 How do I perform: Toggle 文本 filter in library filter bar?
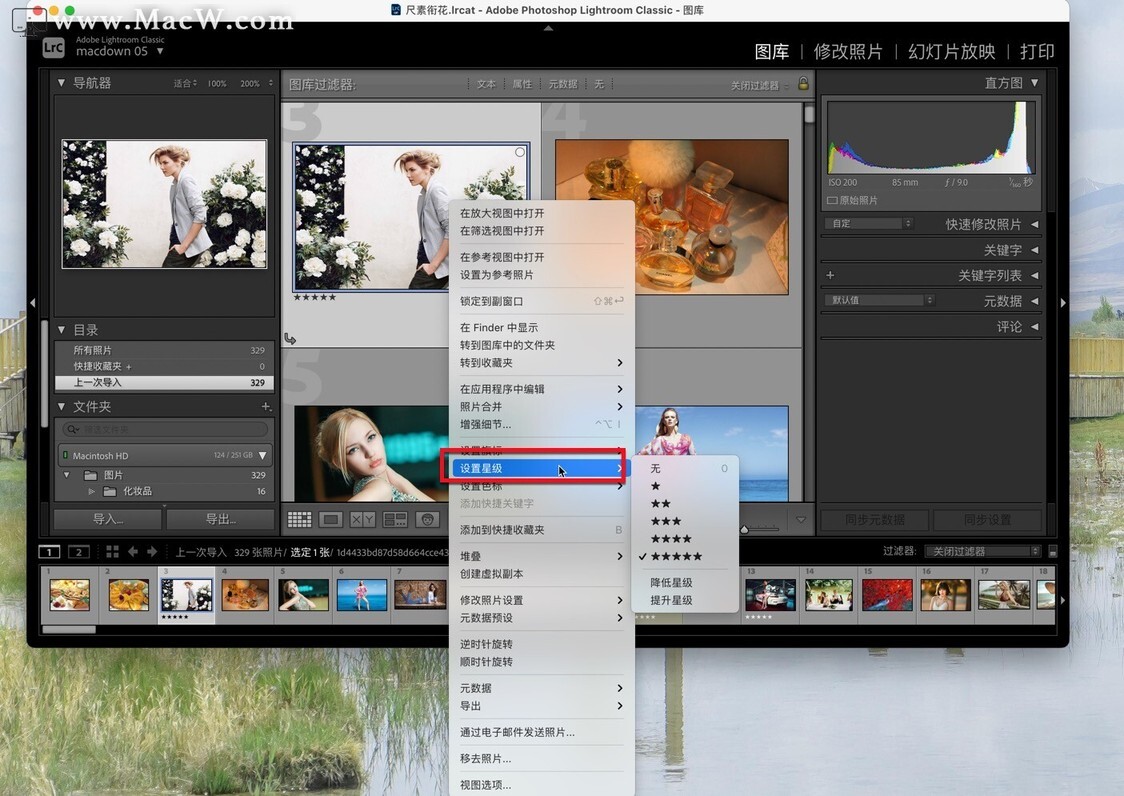(x=486, y=84)
